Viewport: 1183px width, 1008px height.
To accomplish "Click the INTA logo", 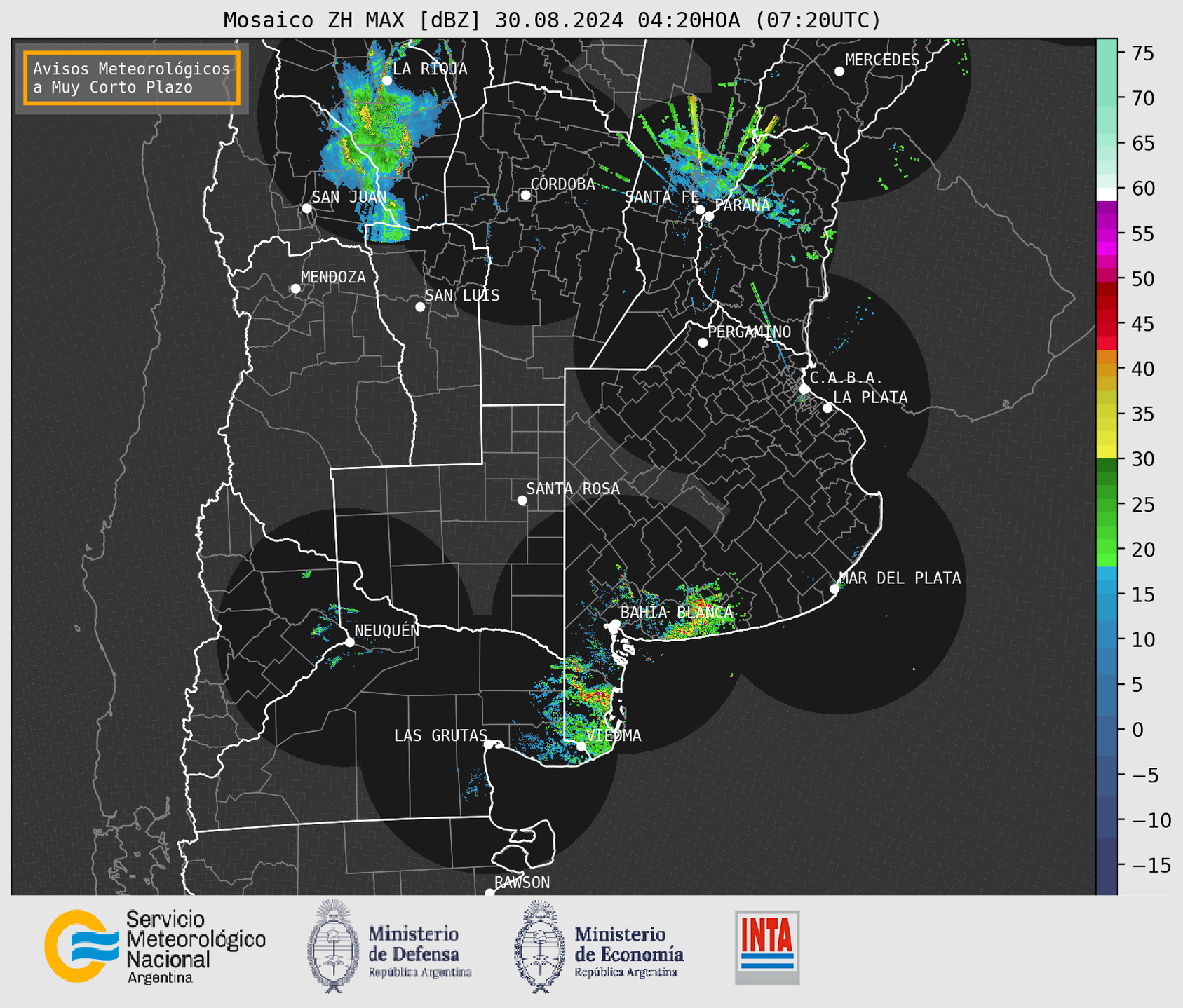I will (767, 947).
